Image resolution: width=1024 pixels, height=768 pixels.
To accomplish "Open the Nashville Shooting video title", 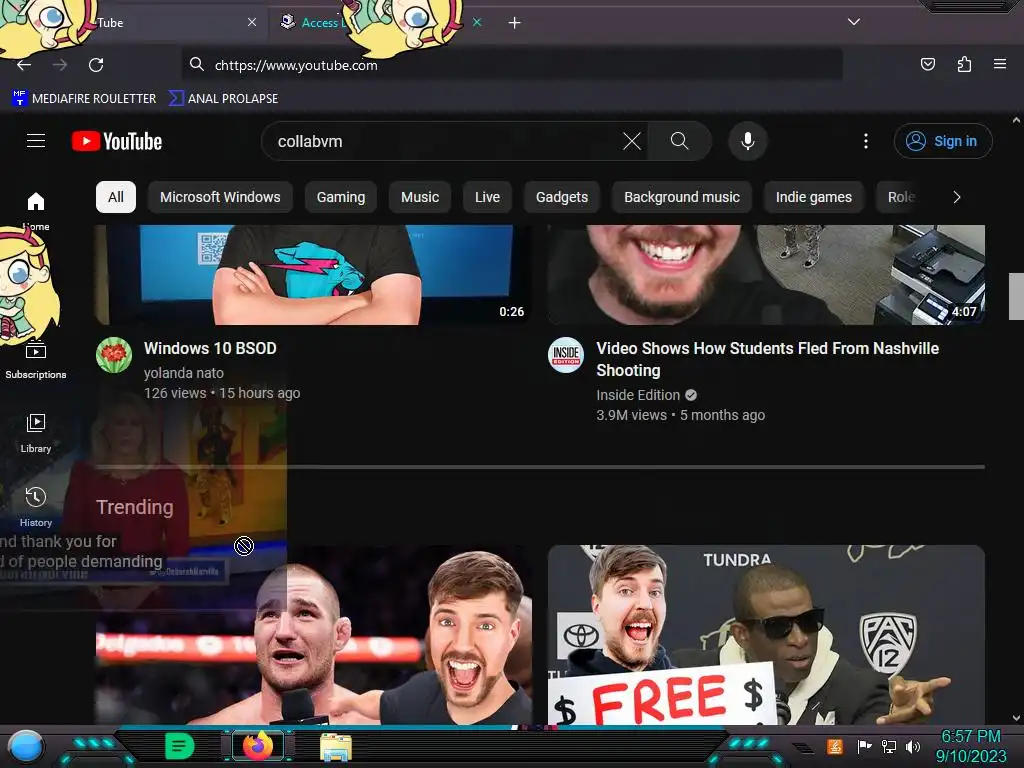I will point(767,359).
